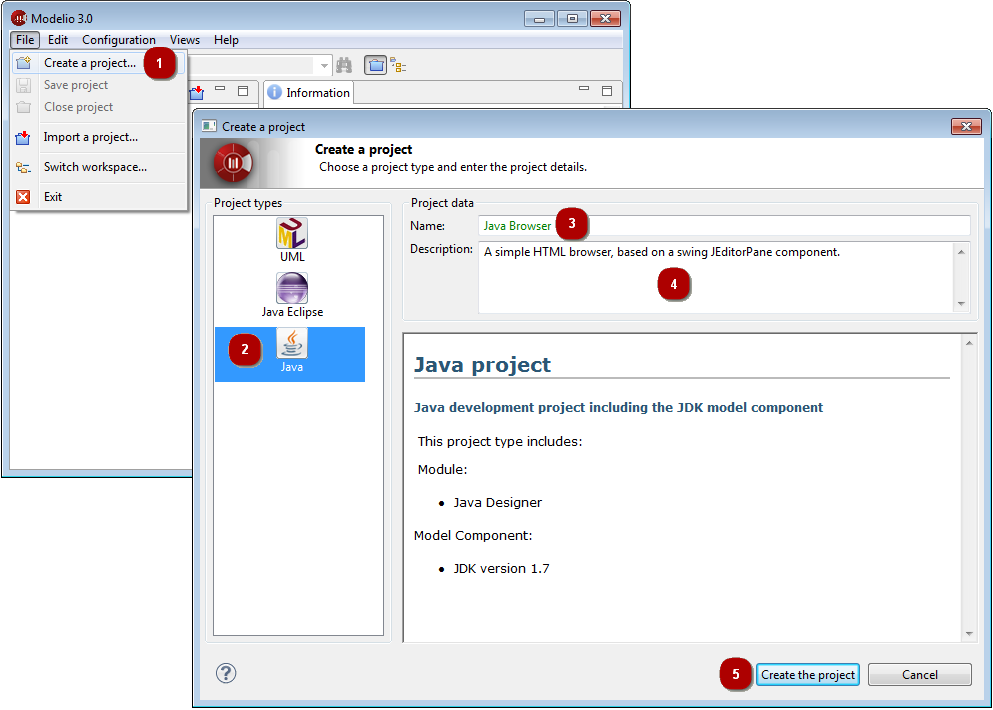Image resolution: width=993 pixels, height=710 pixels.
Task: Choose Exit from the File menu
Action: (99, 197)
